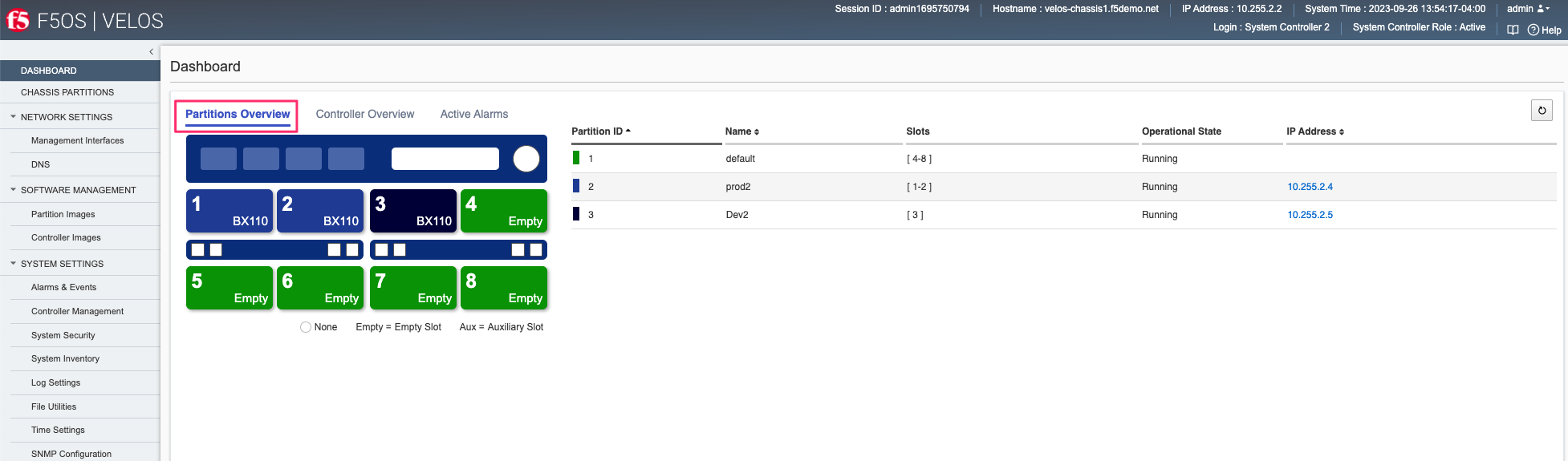Click the refresh button on the dashboard
The width and height of the screenshot is (1568, 461).
coord(1542,111)
